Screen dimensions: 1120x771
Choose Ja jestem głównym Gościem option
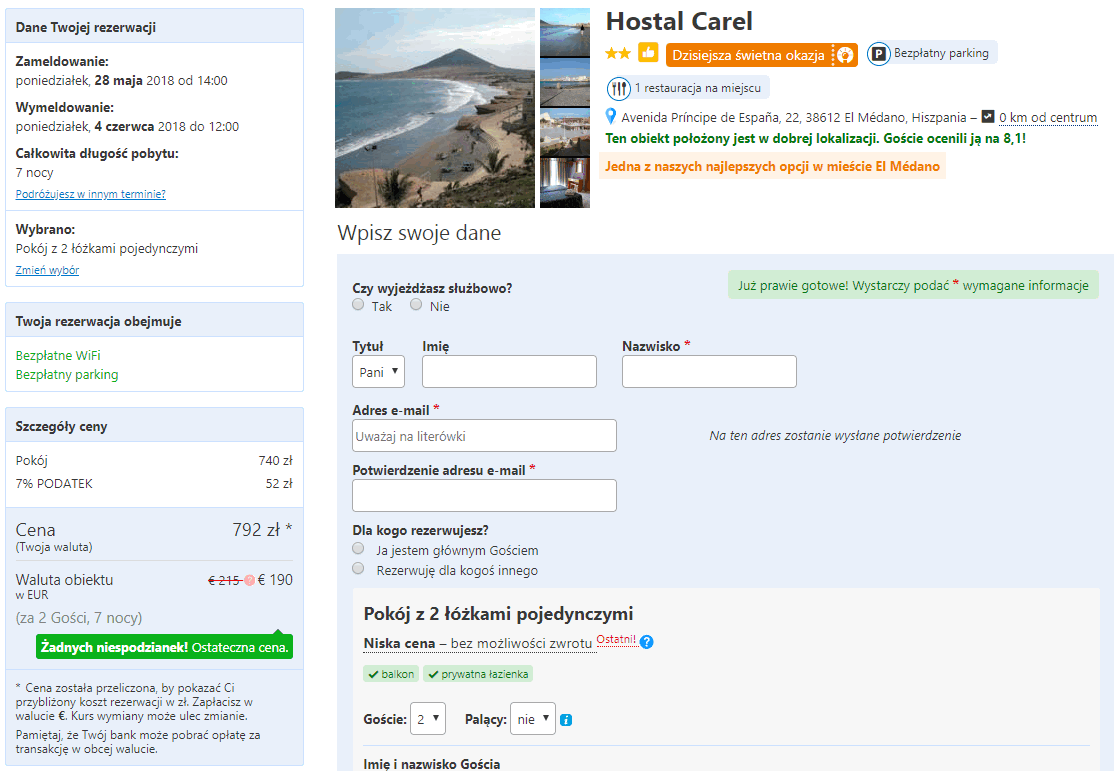coord(358,549)
